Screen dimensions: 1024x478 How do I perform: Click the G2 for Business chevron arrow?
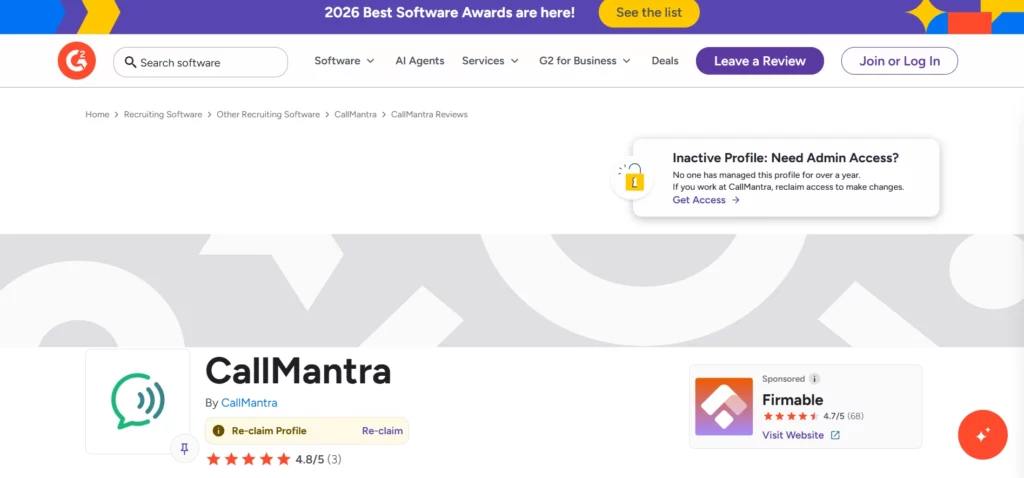coord(627,61)
